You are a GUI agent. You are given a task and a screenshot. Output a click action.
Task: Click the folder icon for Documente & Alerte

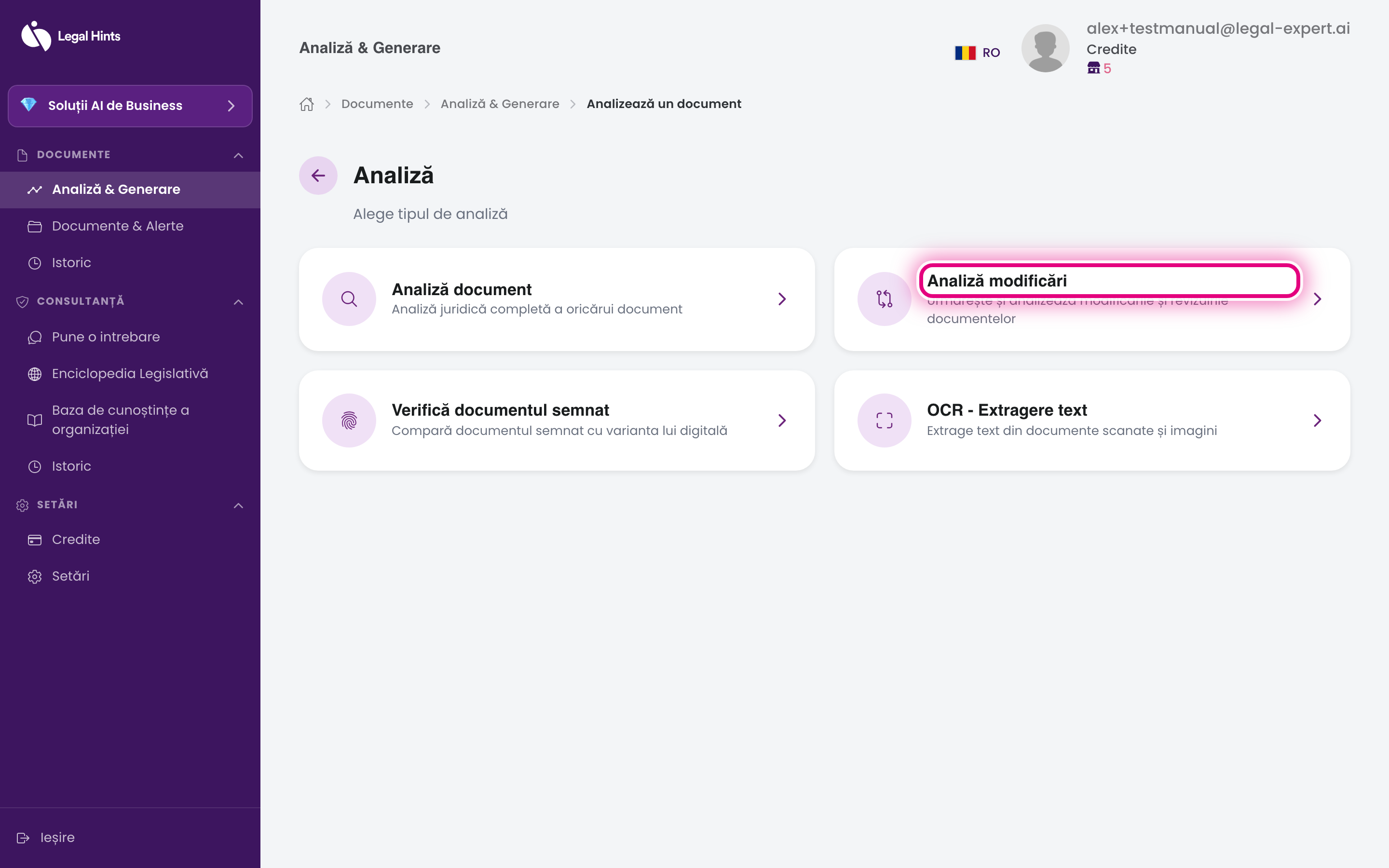click(x=34, y=226)
